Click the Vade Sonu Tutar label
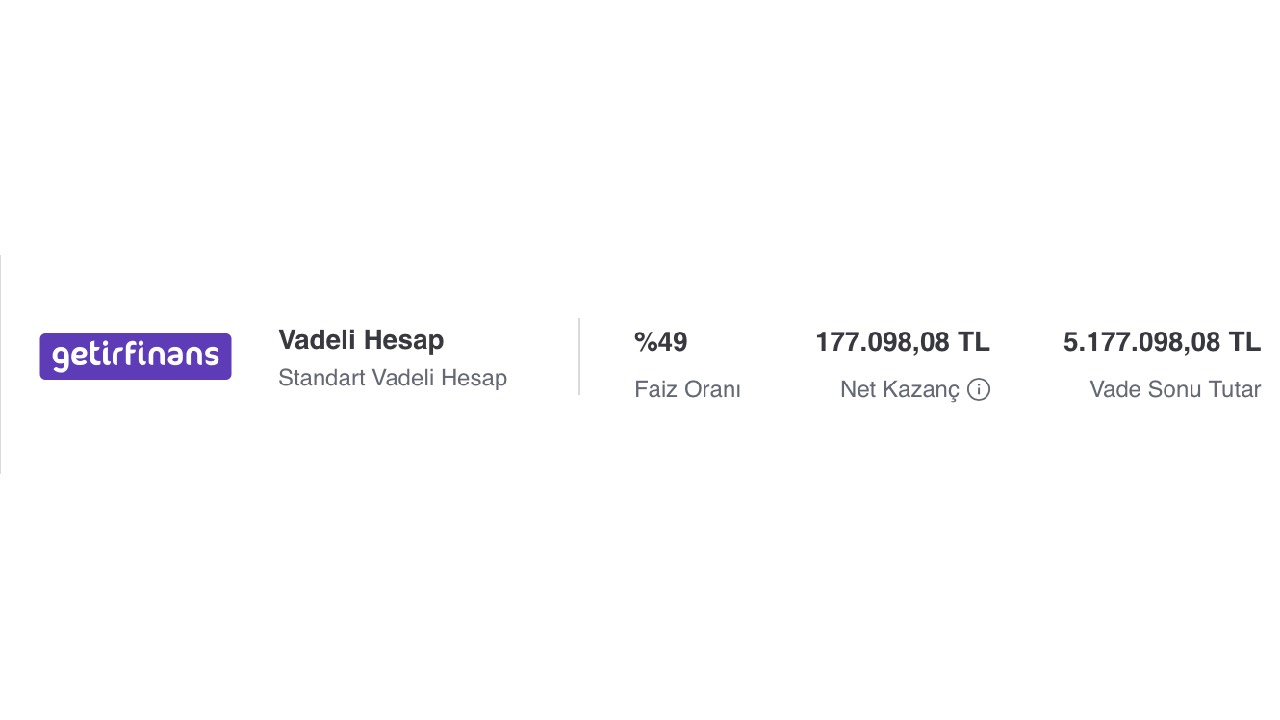The image size is (1280, 720). click(1175, 390)
